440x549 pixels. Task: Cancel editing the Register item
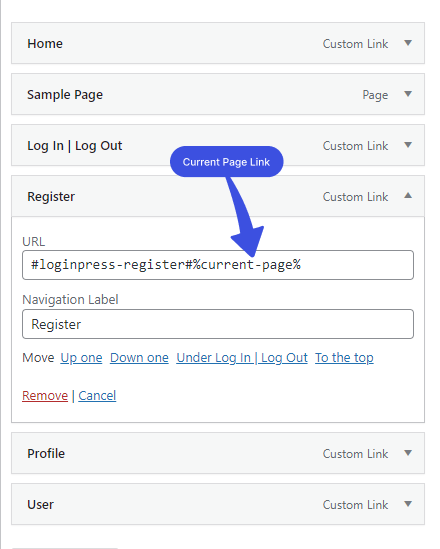click(97, 396)
